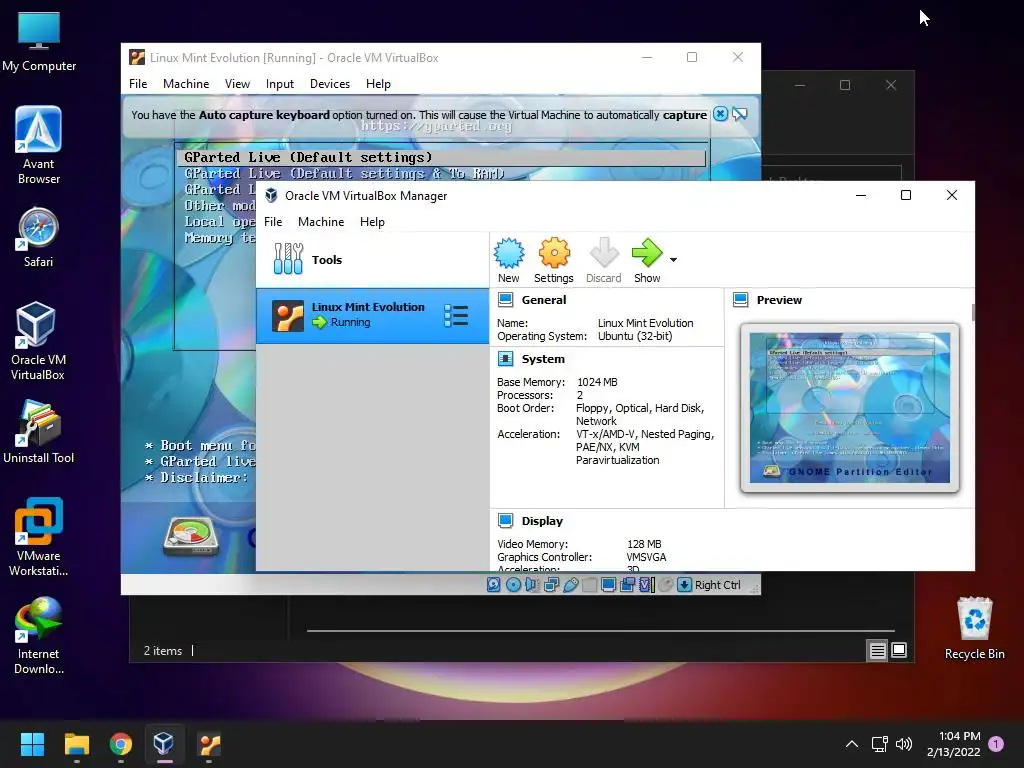Open the Recycle Bin desktop icon
The height and width of the screenshot is (768, 1024).
(x=974, y=628)
